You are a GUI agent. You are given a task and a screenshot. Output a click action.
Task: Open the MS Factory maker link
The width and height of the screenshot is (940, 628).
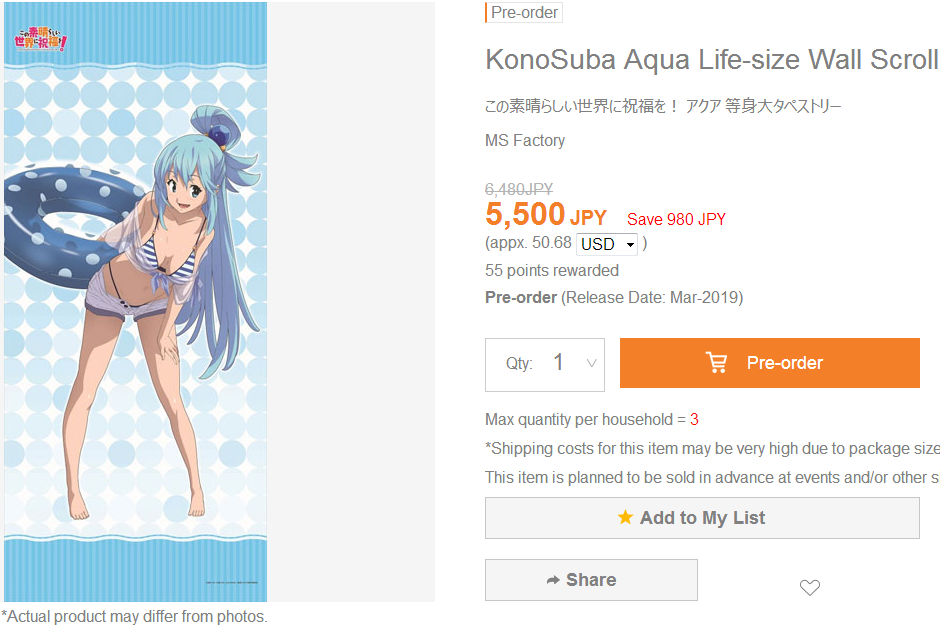click(525, 141)
